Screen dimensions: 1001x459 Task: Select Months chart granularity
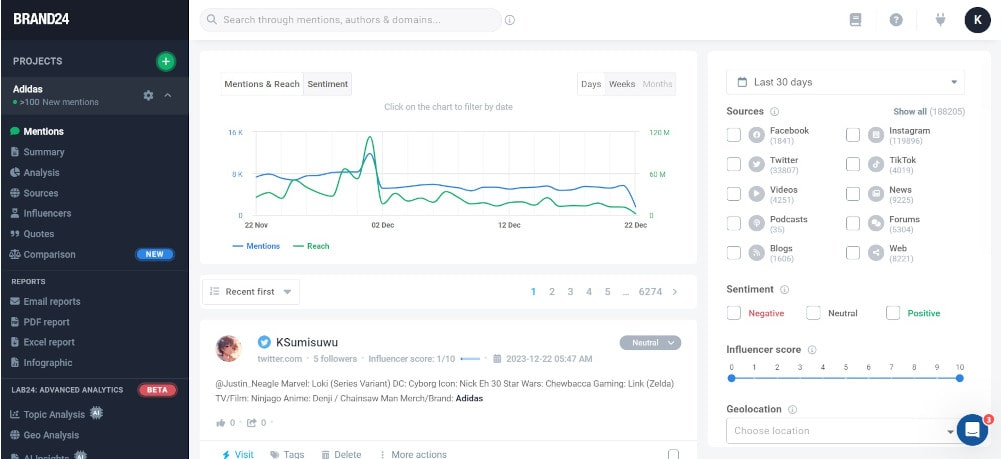(x=658, y=84)
